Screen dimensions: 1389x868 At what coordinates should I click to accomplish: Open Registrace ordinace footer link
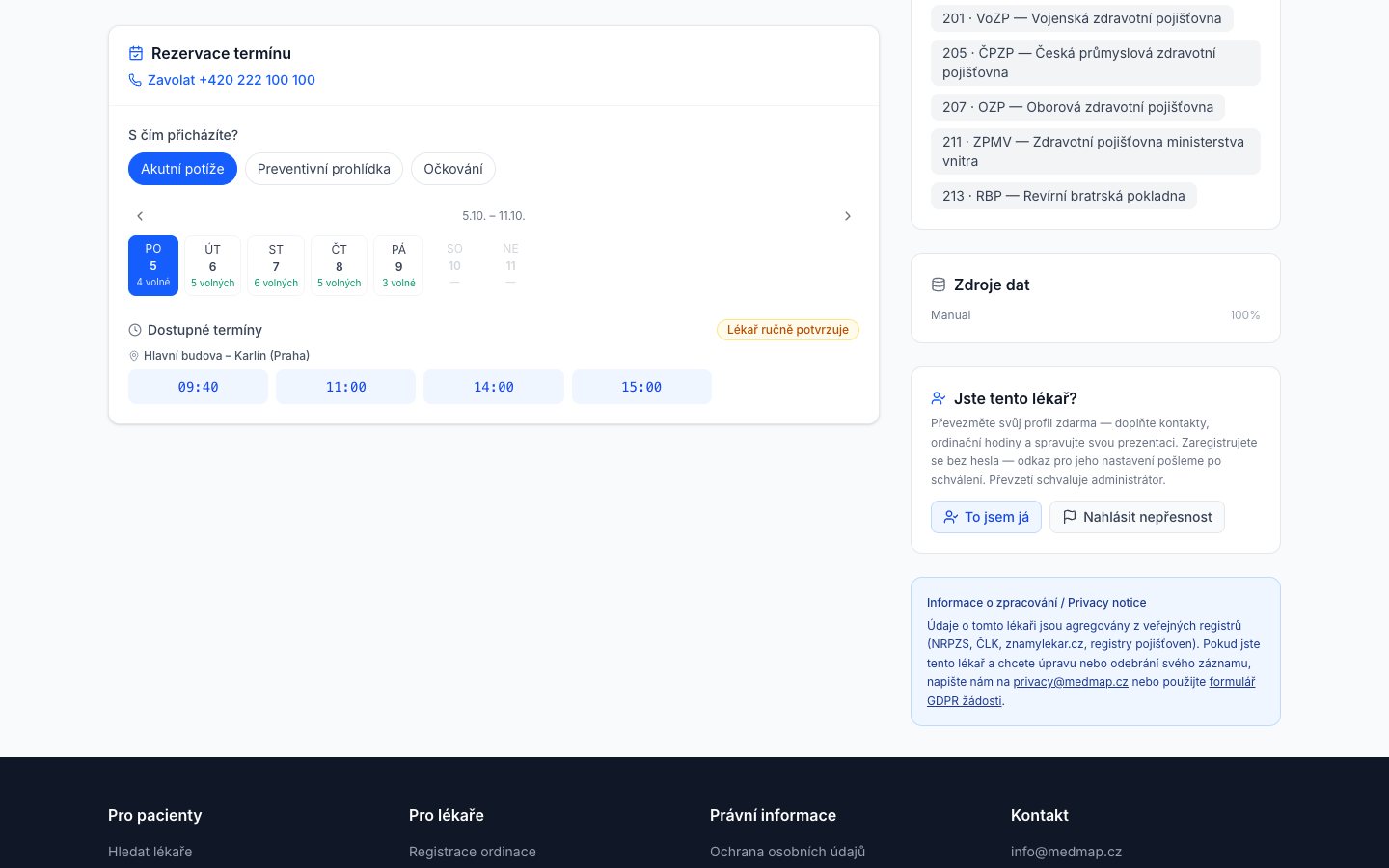pyautogui.click(x=473, y=852)
